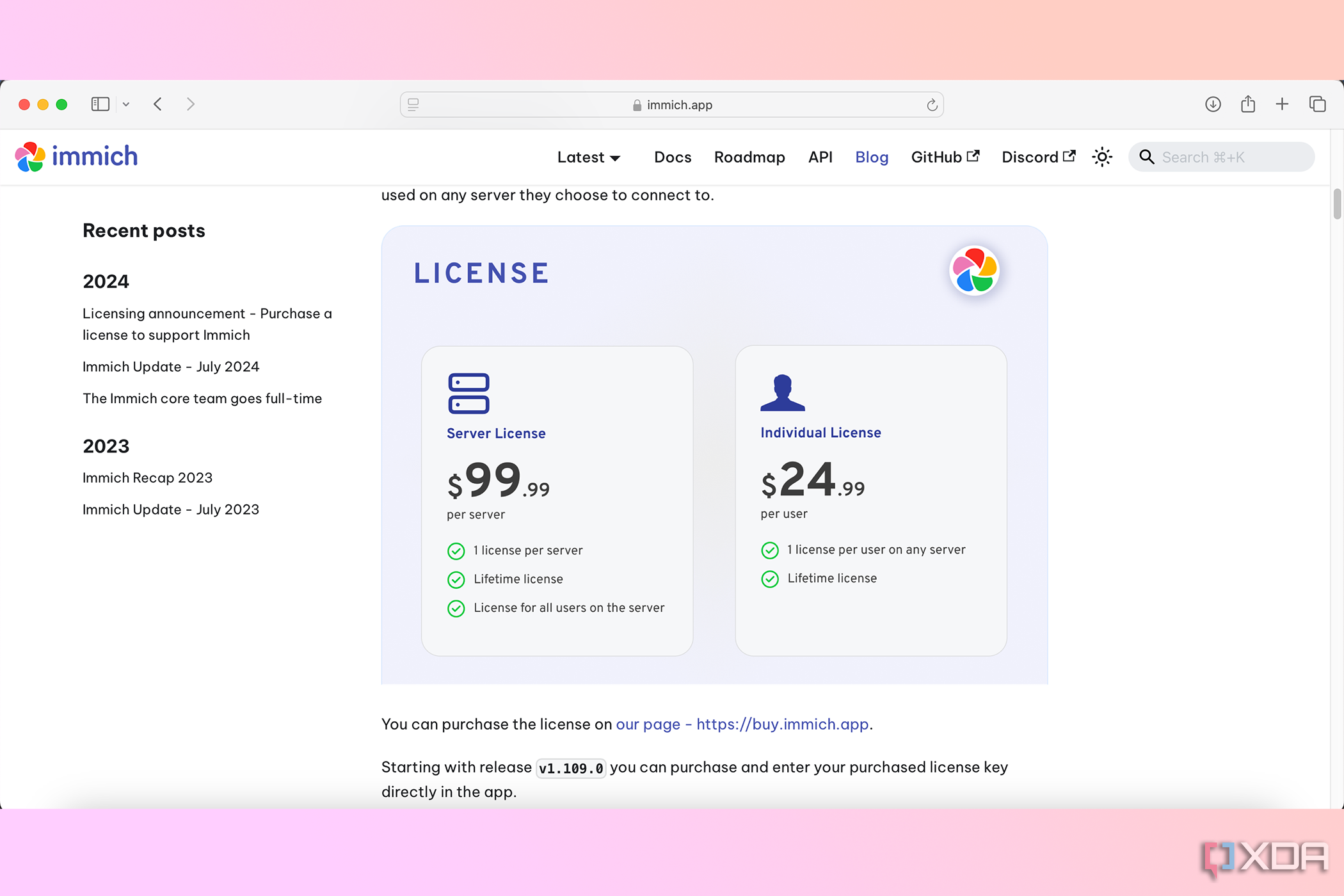Toggle light/dark mode sun icon
The width and height of the screenshot is (1344, 896).
(x=1102, y=157)
